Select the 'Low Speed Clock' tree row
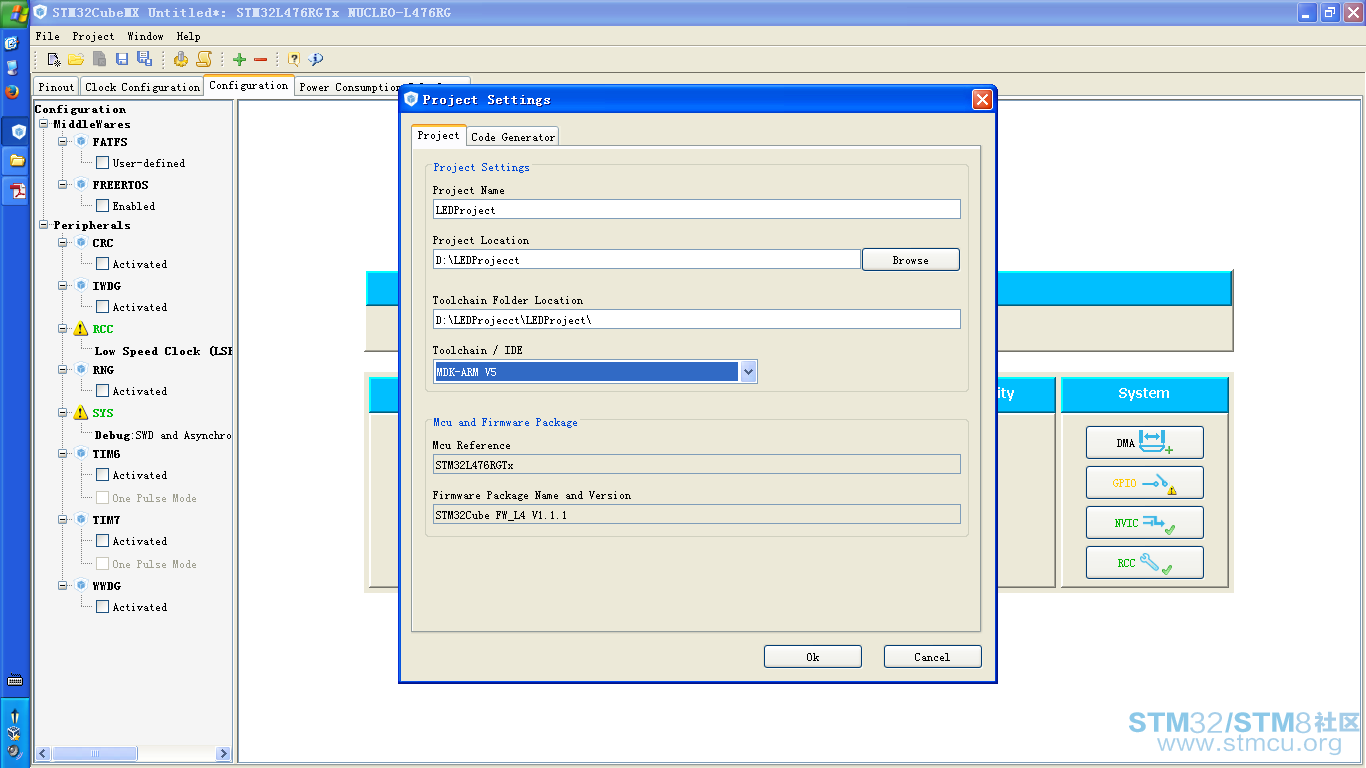Screen dimensions: 1366x768 click(x=163, y=351)
